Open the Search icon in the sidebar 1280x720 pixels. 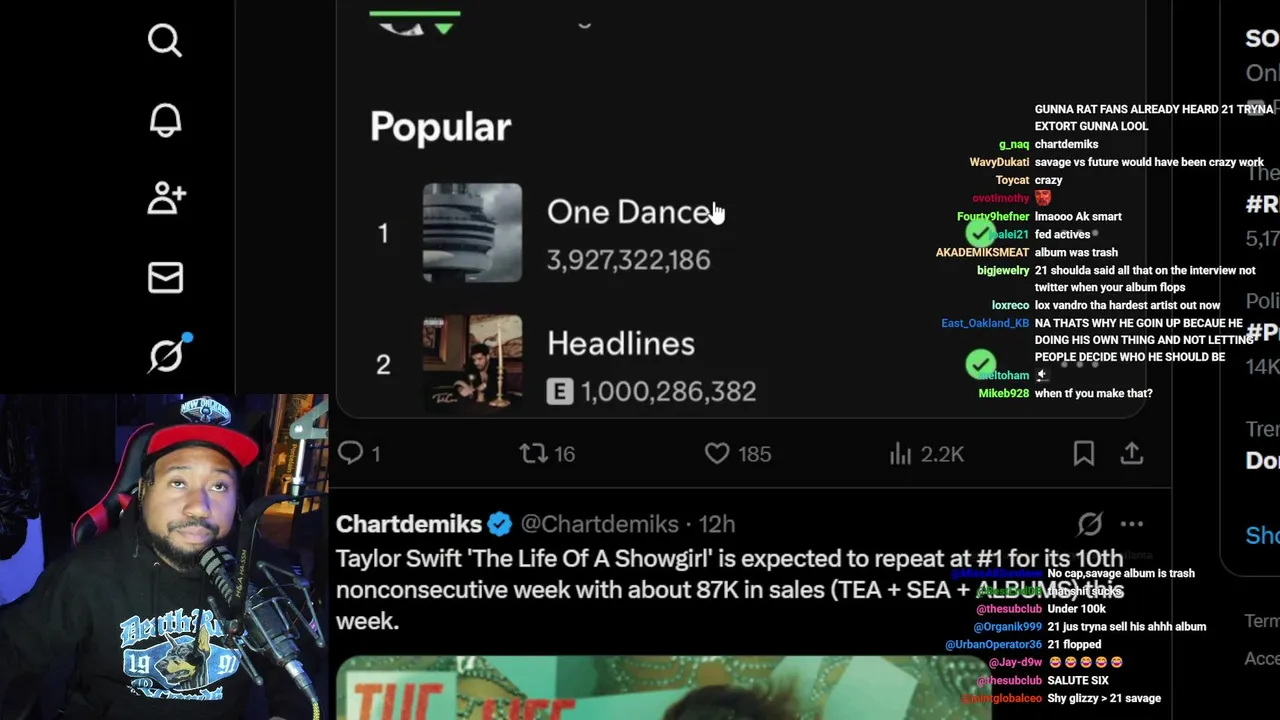(165, 40)
